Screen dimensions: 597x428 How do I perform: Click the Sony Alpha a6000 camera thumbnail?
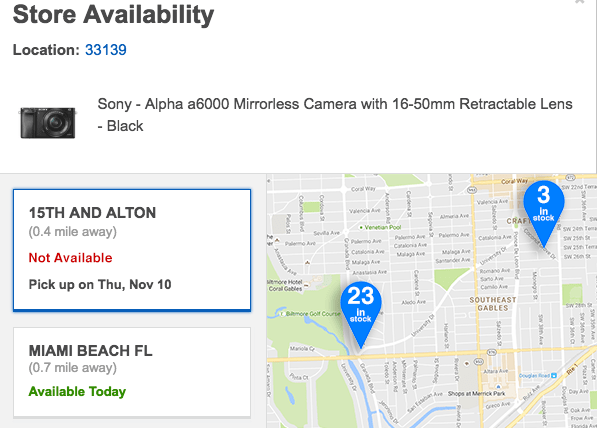(48, 122)
